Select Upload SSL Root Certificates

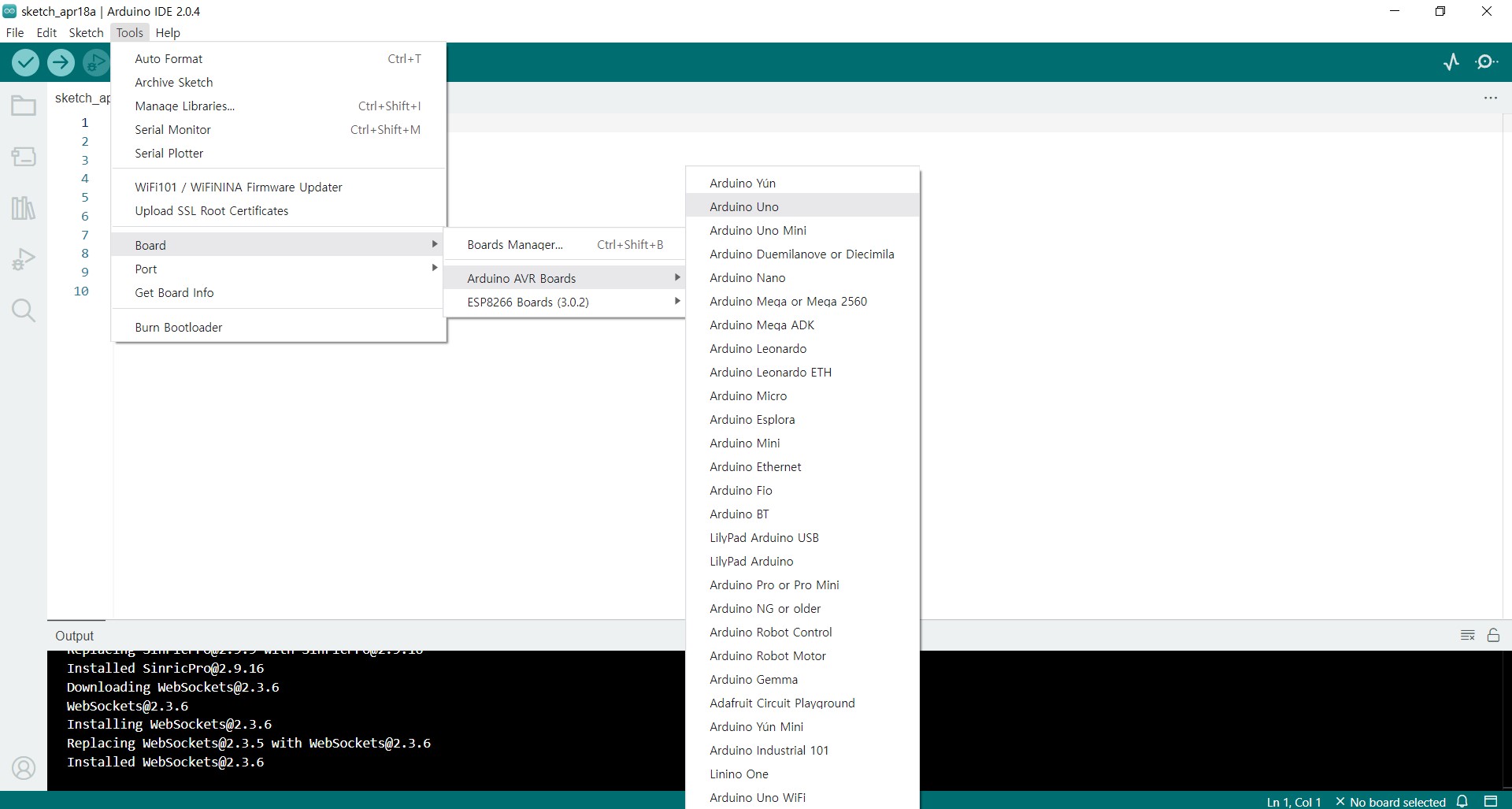click(279, 210)
